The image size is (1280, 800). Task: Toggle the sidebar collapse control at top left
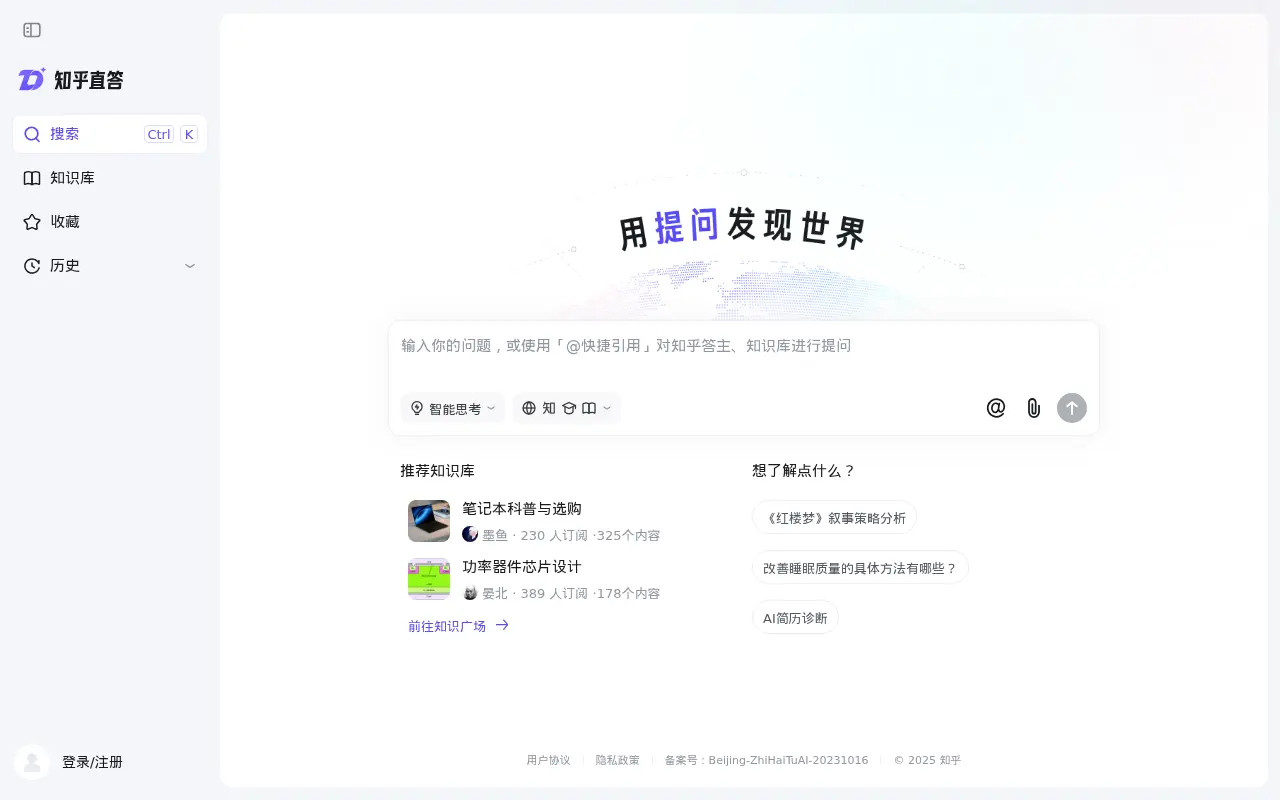pyautogui.click(x=31, y=30)
